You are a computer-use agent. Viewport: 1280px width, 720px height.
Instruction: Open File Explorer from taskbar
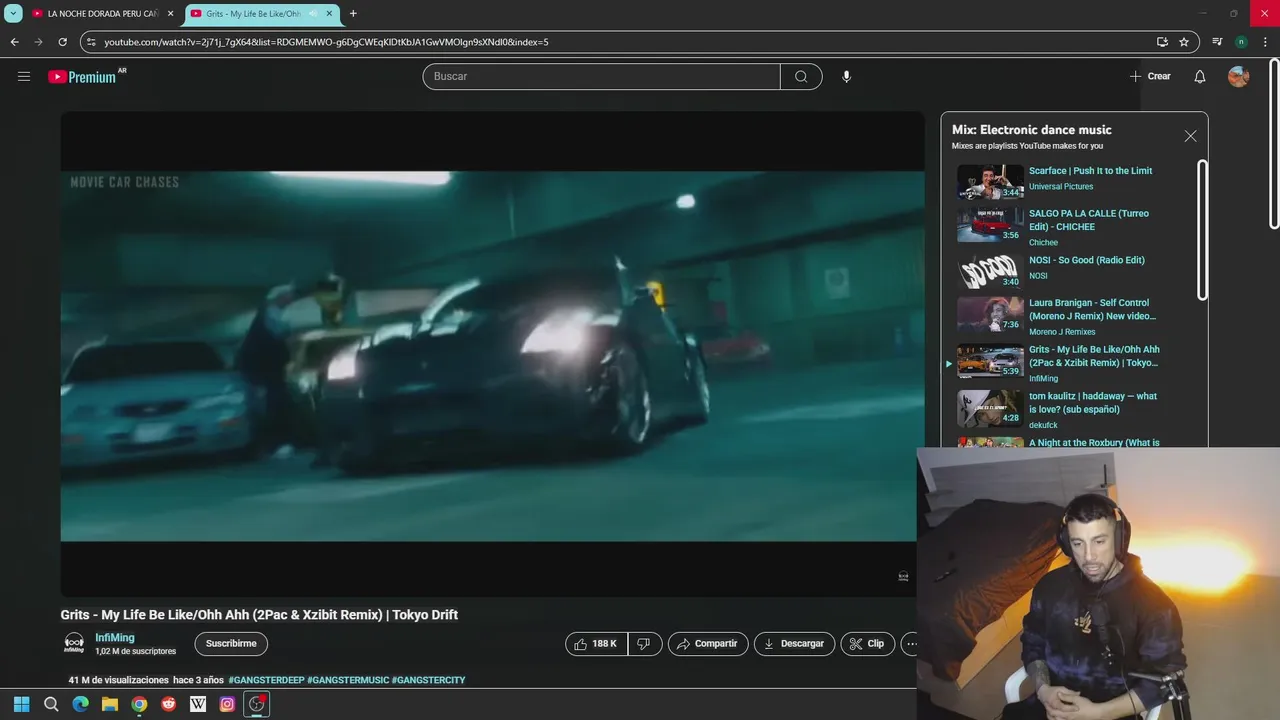[x=110, y=704]
